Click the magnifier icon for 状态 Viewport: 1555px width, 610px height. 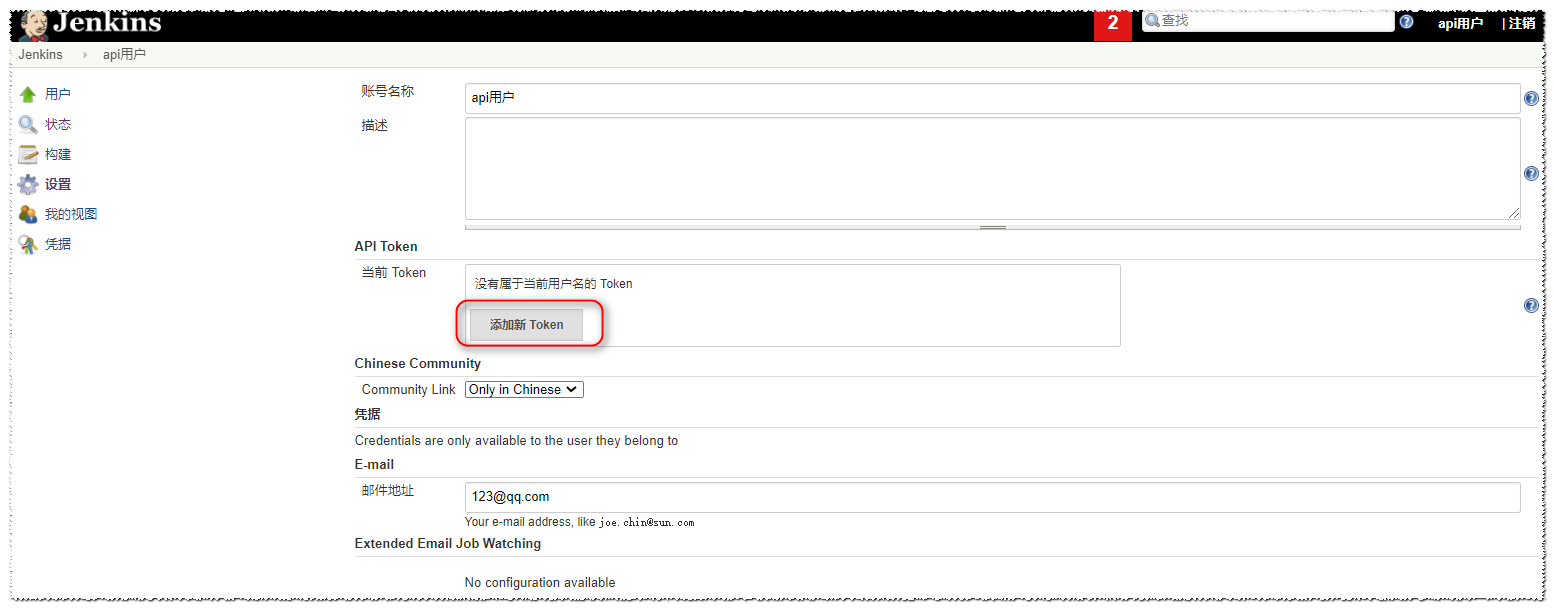point(28,125)
